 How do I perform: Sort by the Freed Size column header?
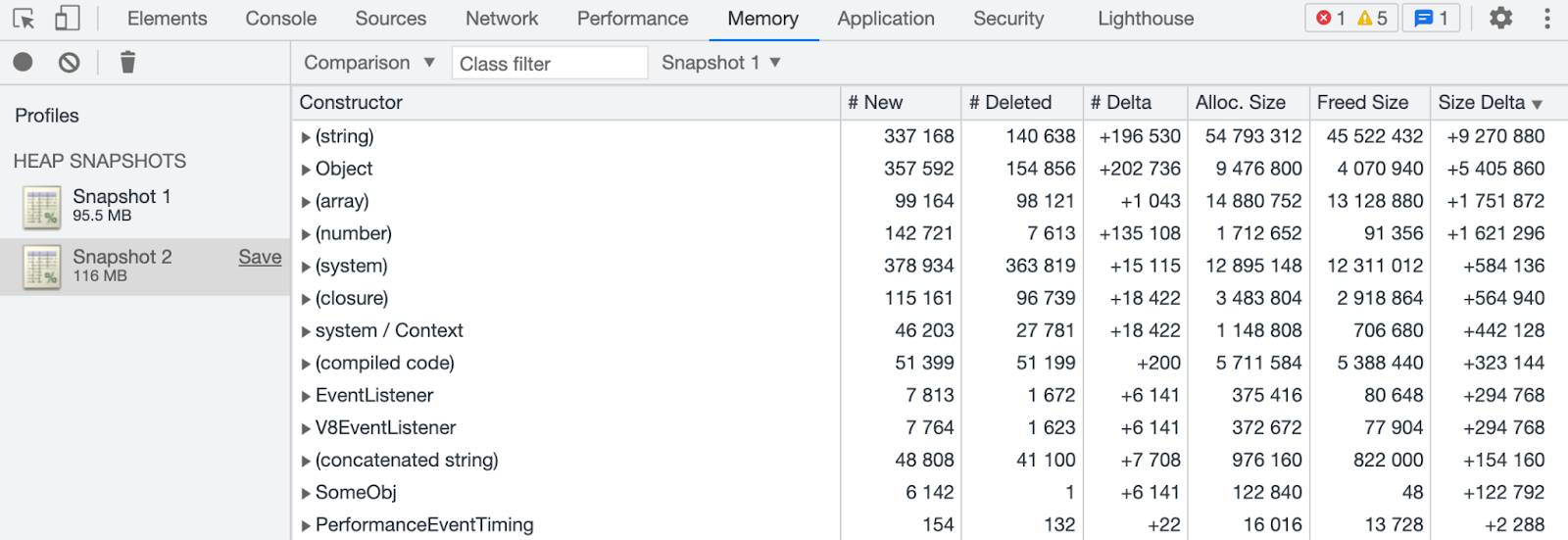click(x=1370, y=103)
